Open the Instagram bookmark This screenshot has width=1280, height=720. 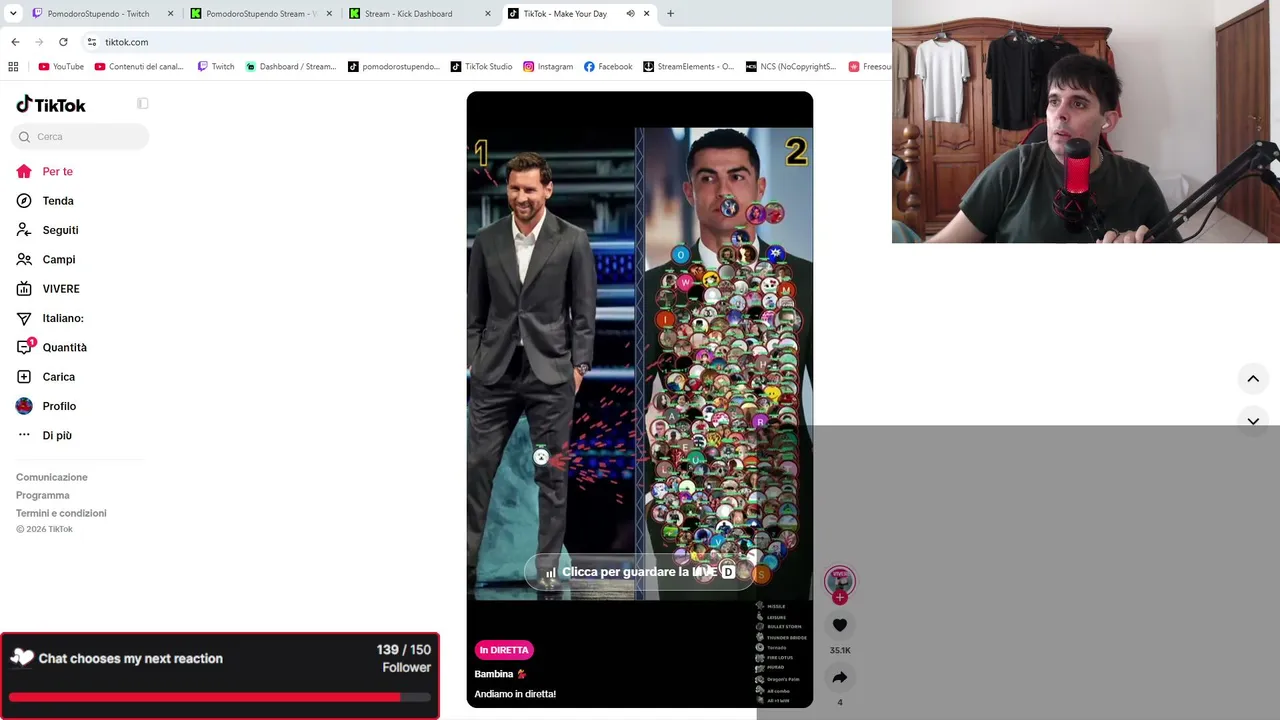(x=548, y=67)
